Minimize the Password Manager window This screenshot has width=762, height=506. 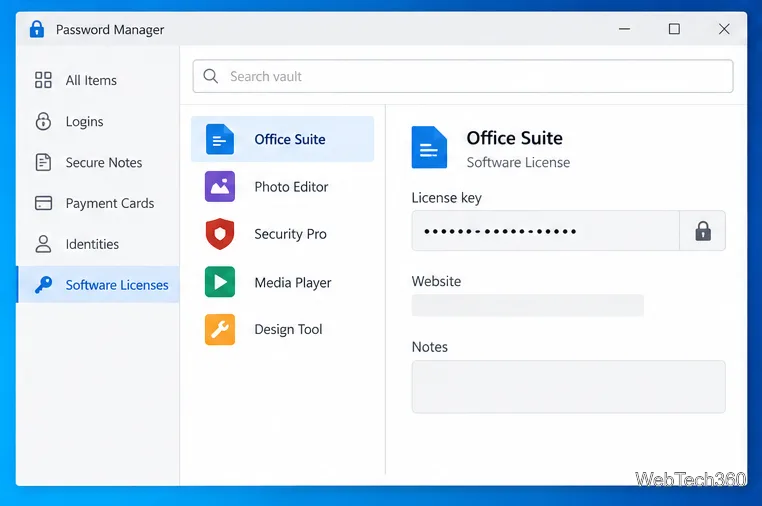coord(624,29)
